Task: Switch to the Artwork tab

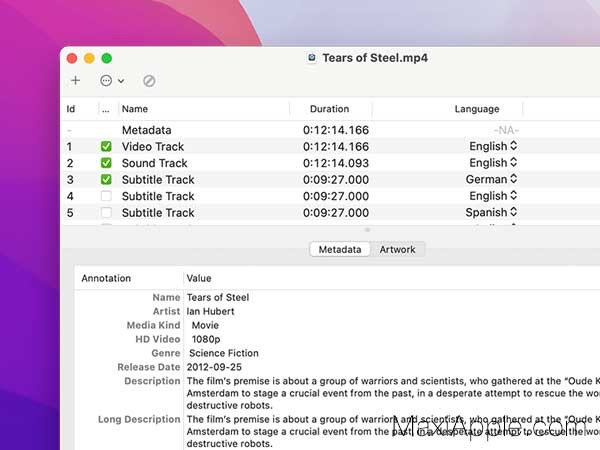Action: click(397, 249)
